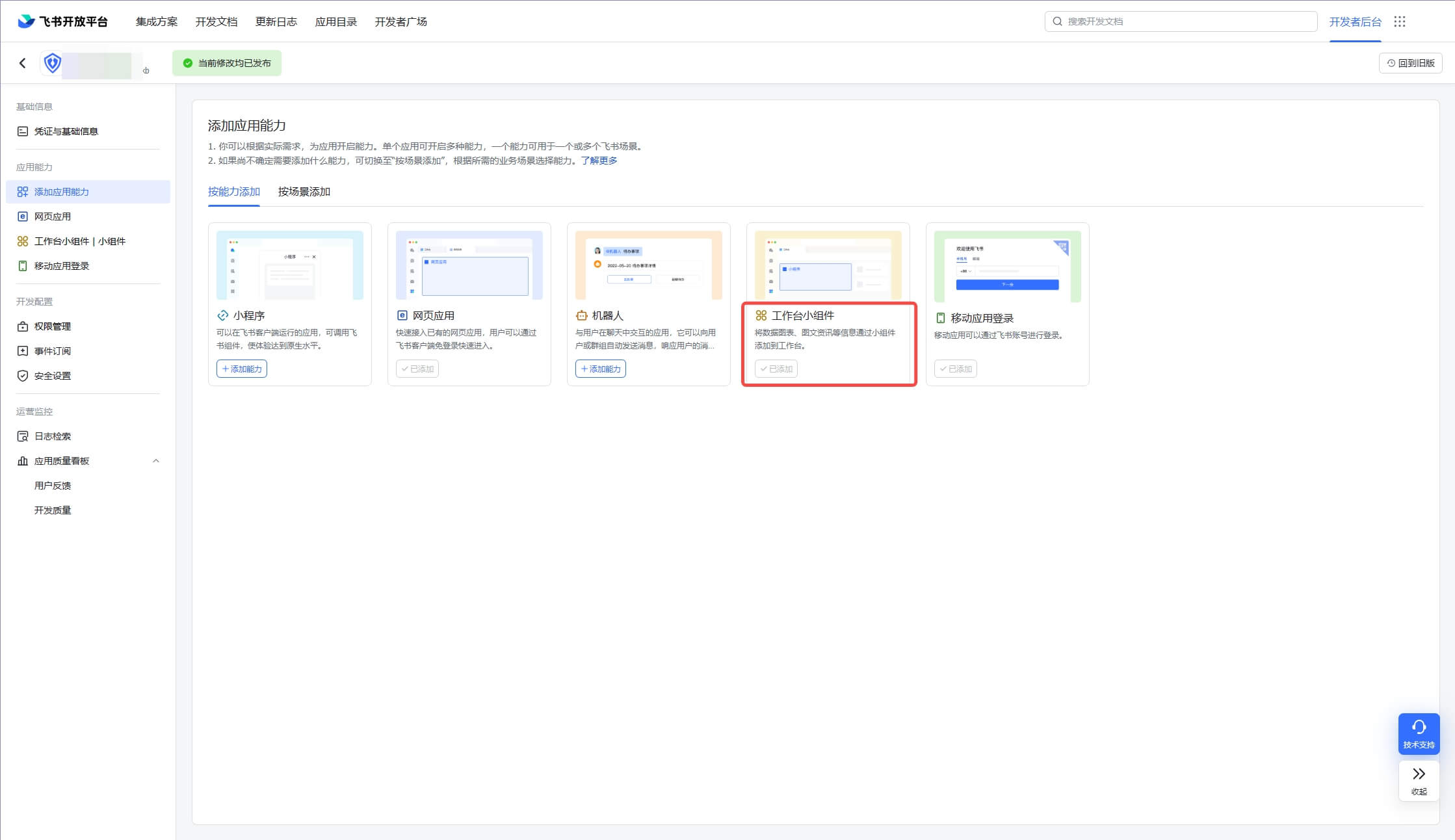The height and width of the screenshot is (840, 1455).
Task: Open 用户反馈 in the sidebar
Action: pos(53,486)
